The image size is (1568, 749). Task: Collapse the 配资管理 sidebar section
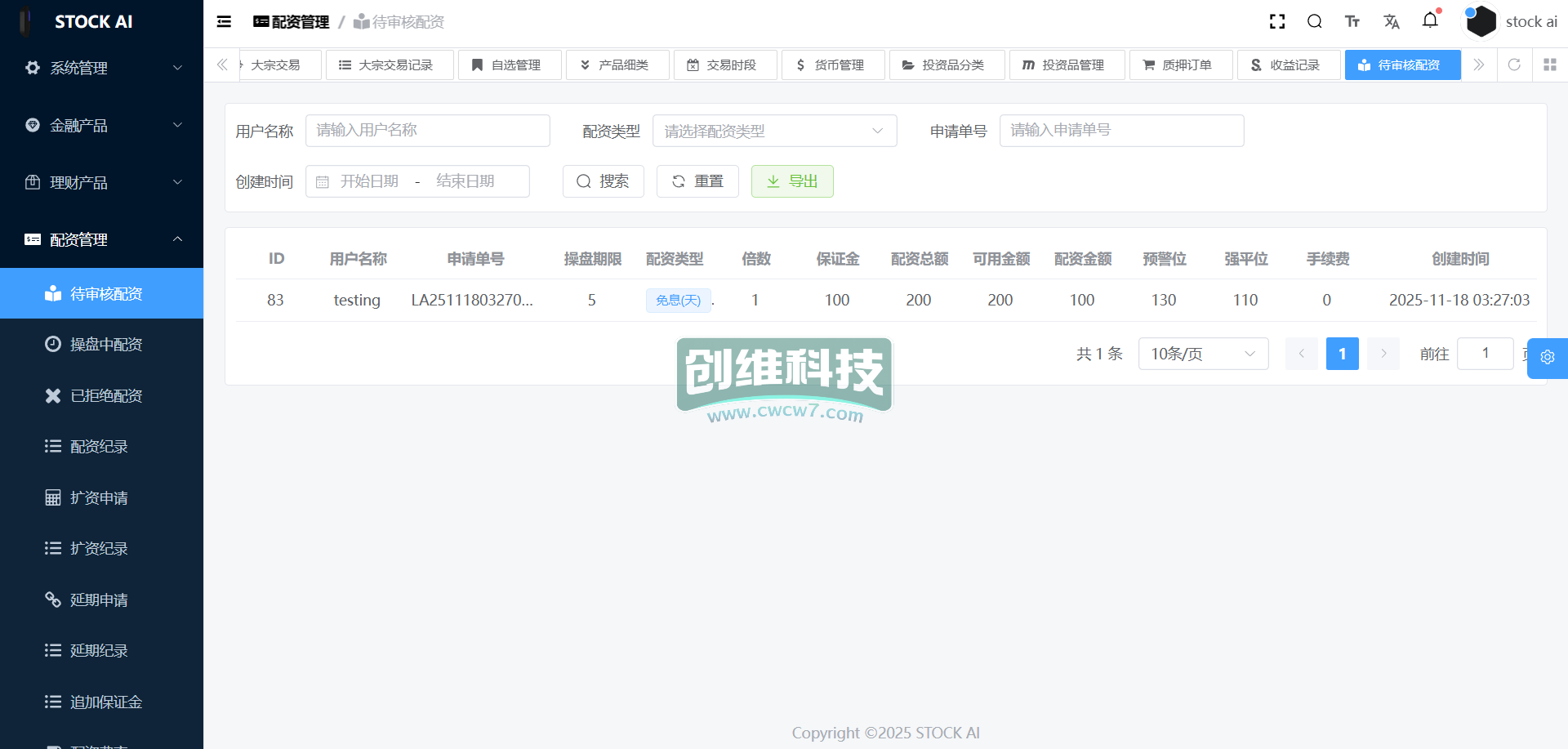tap(101, 239)
